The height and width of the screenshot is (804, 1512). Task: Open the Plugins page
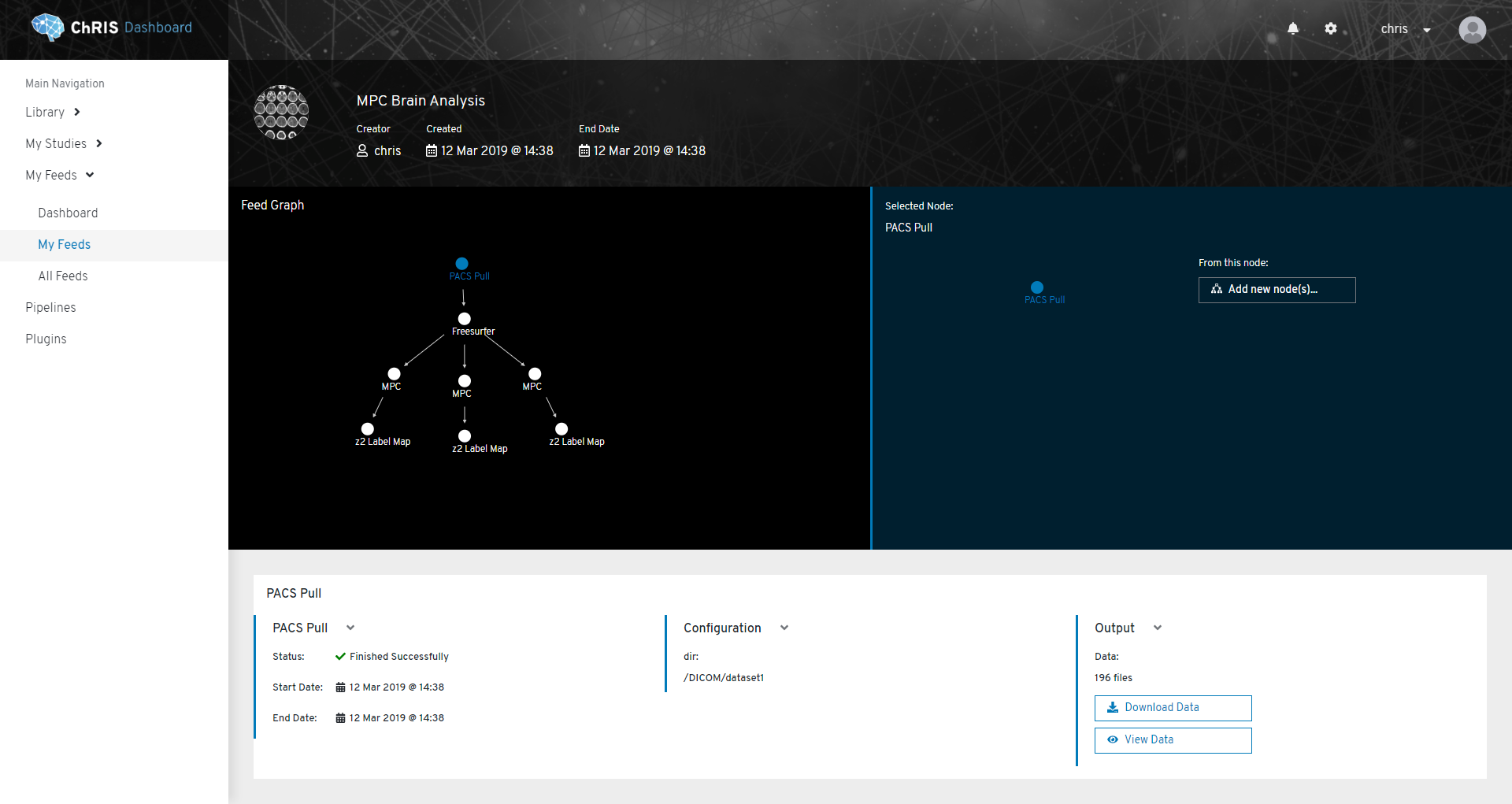click(x=46, y=339)
